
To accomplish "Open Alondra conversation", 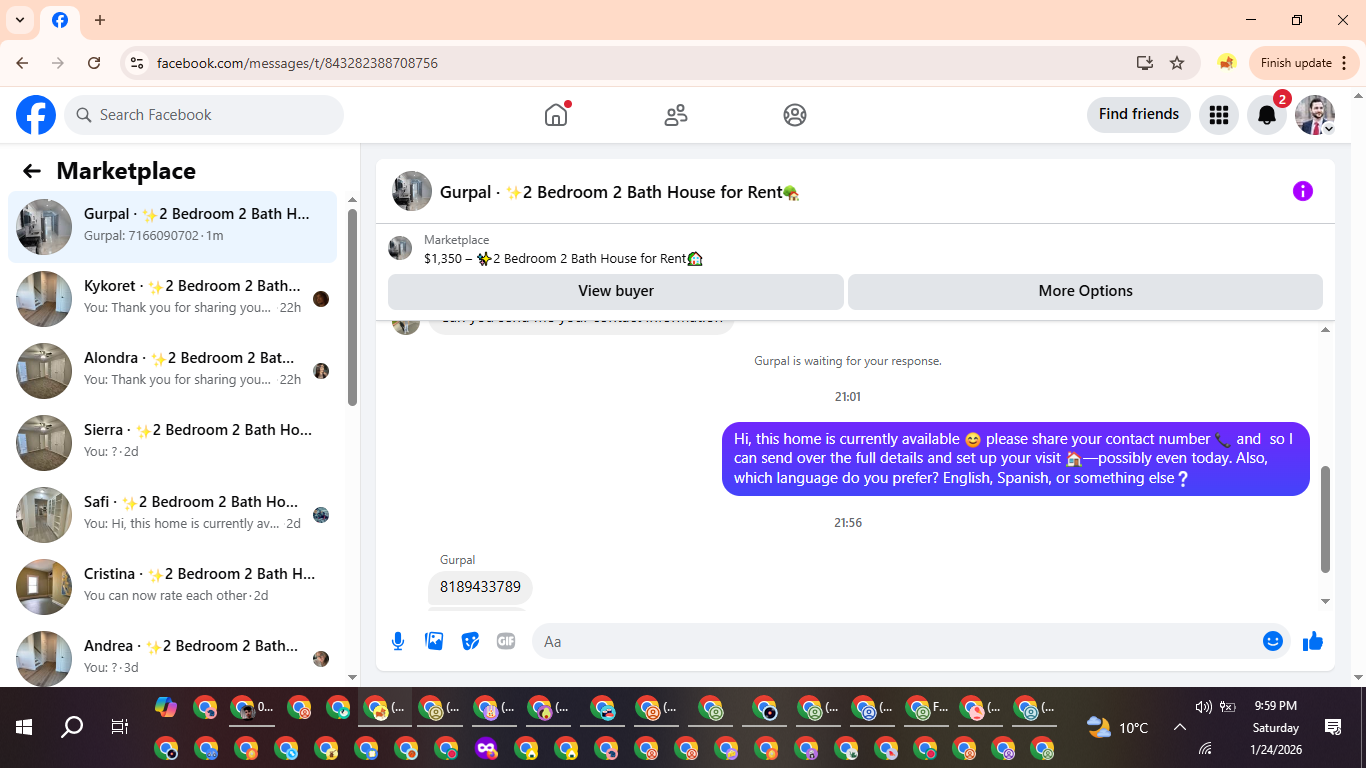I will 173,371.
